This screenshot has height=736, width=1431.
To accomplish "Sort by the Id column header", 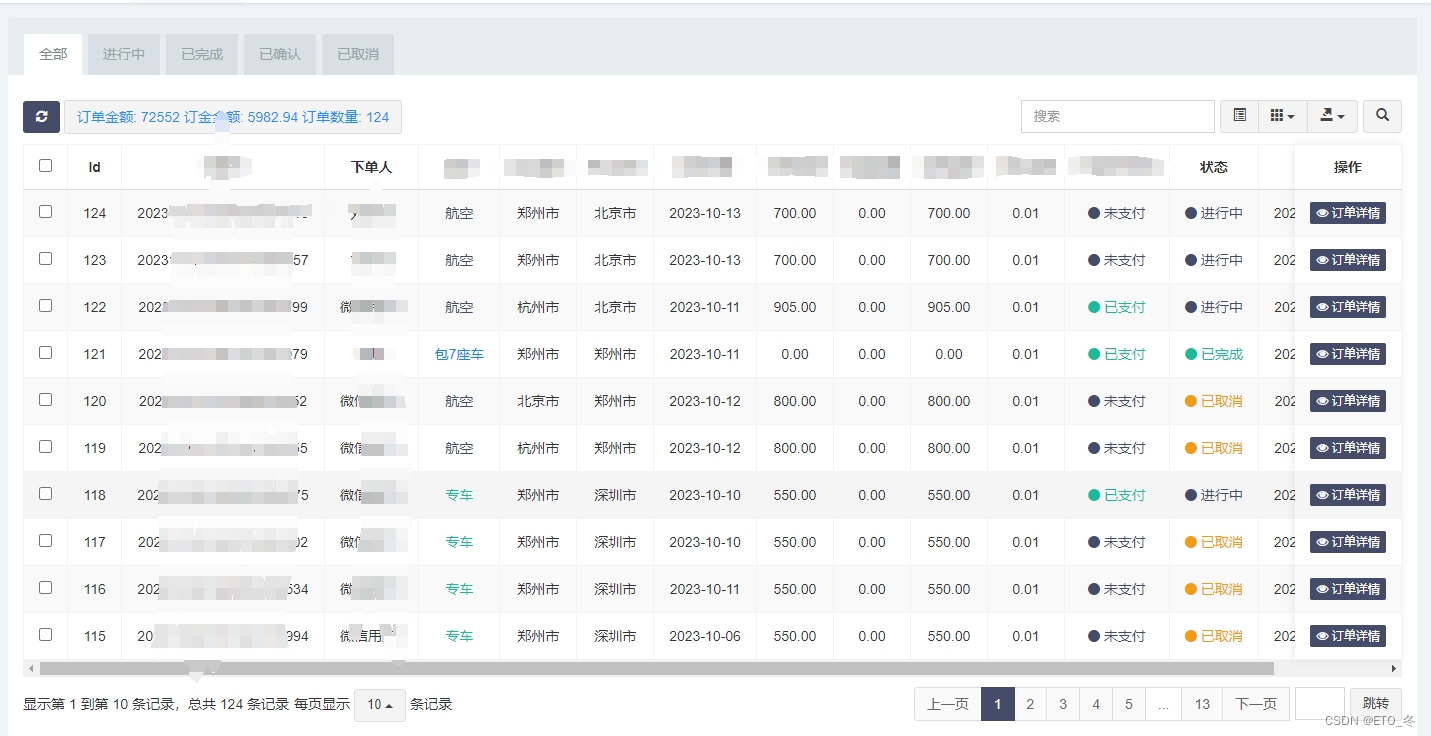I will pos(94,167).
